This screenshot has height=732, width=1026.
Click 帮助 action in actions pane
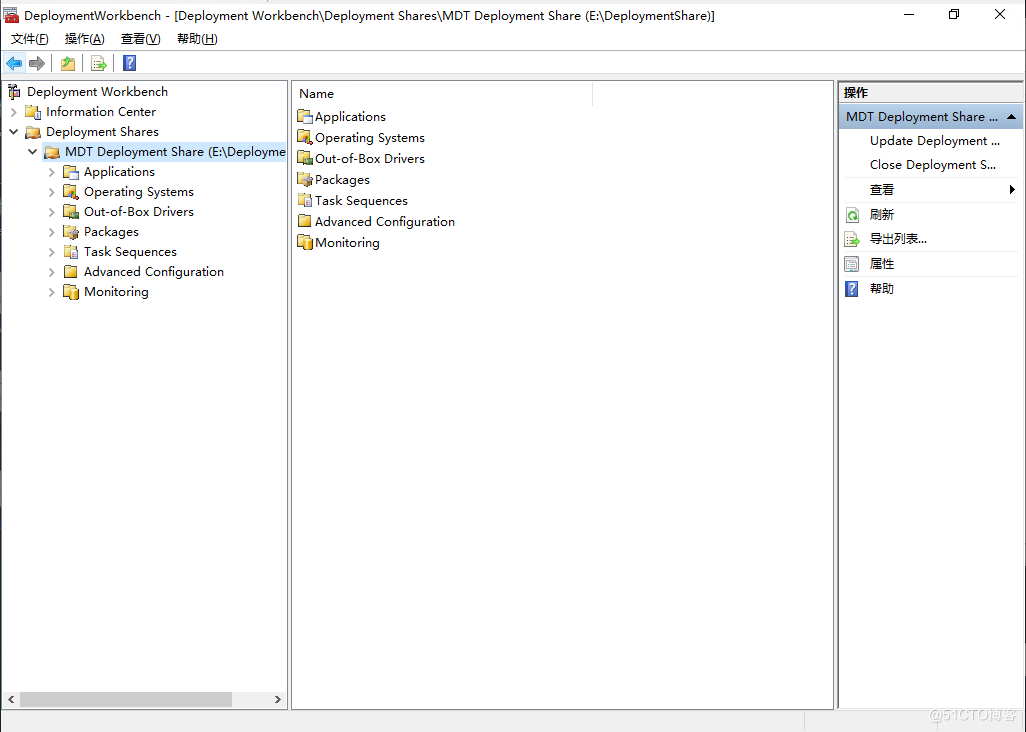[881, 289]
